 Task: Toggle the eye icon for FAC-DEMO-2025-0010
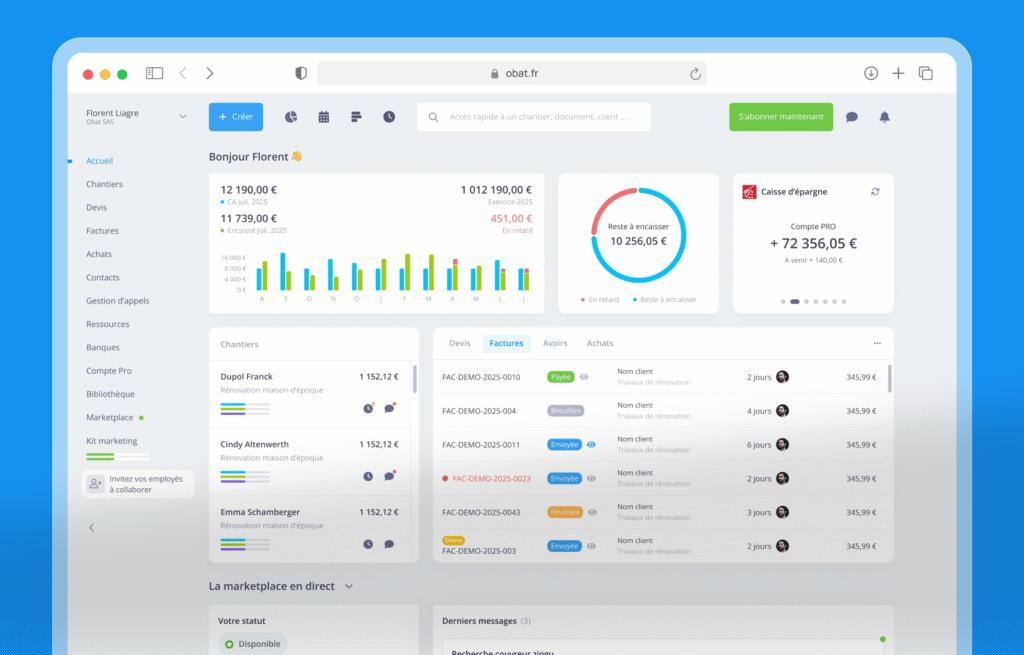coord(584,377)
